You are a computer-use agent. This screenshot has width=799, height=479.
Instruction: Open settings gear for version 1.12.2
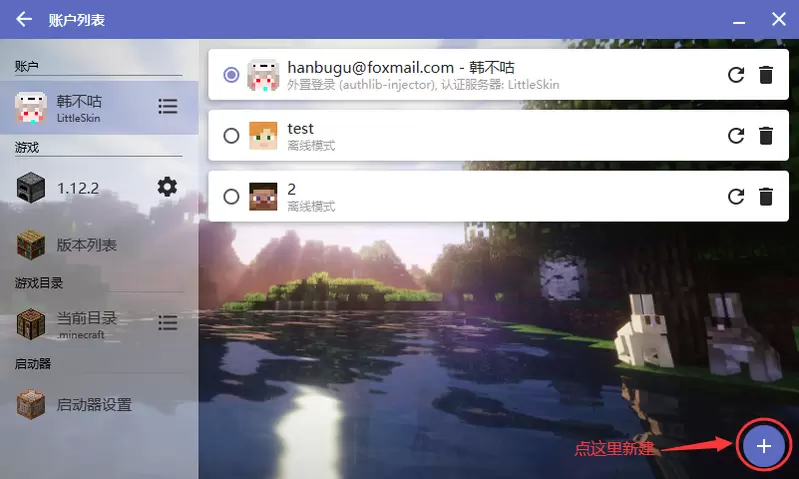167,187
